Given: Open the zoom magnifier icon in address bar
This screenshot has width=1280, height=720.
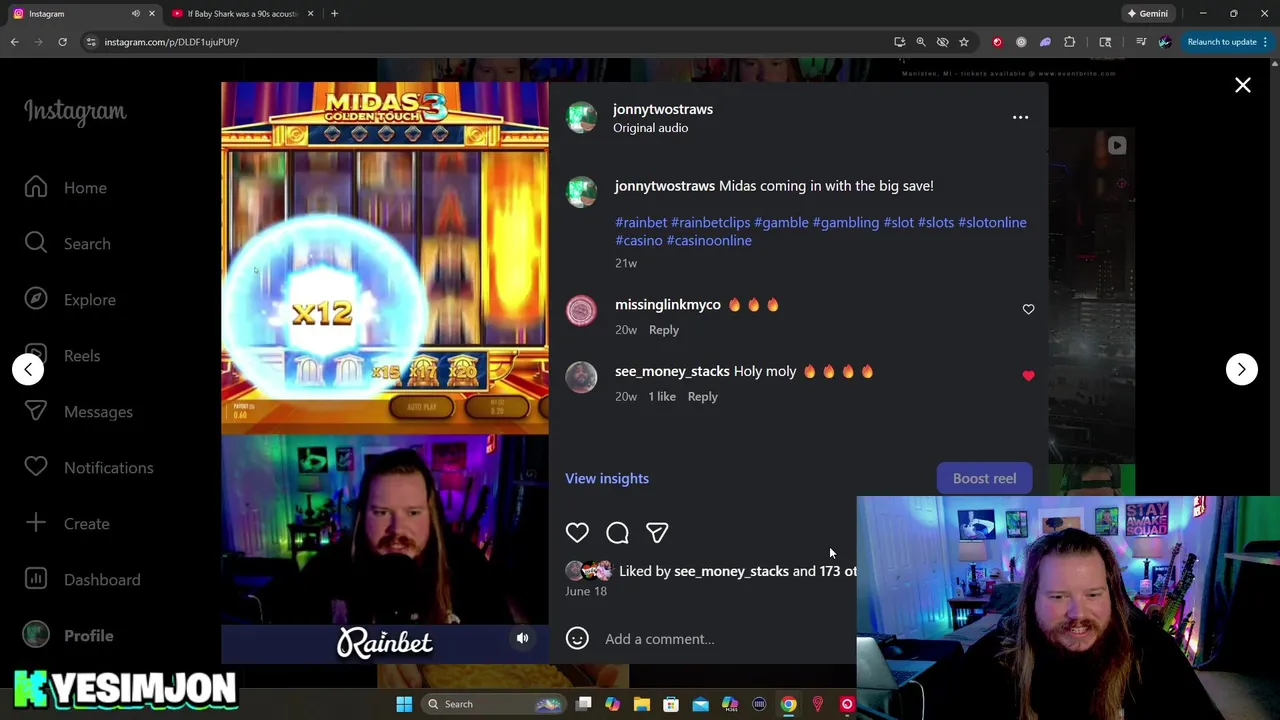Looking at the screenshot, I should coord(921,42).
